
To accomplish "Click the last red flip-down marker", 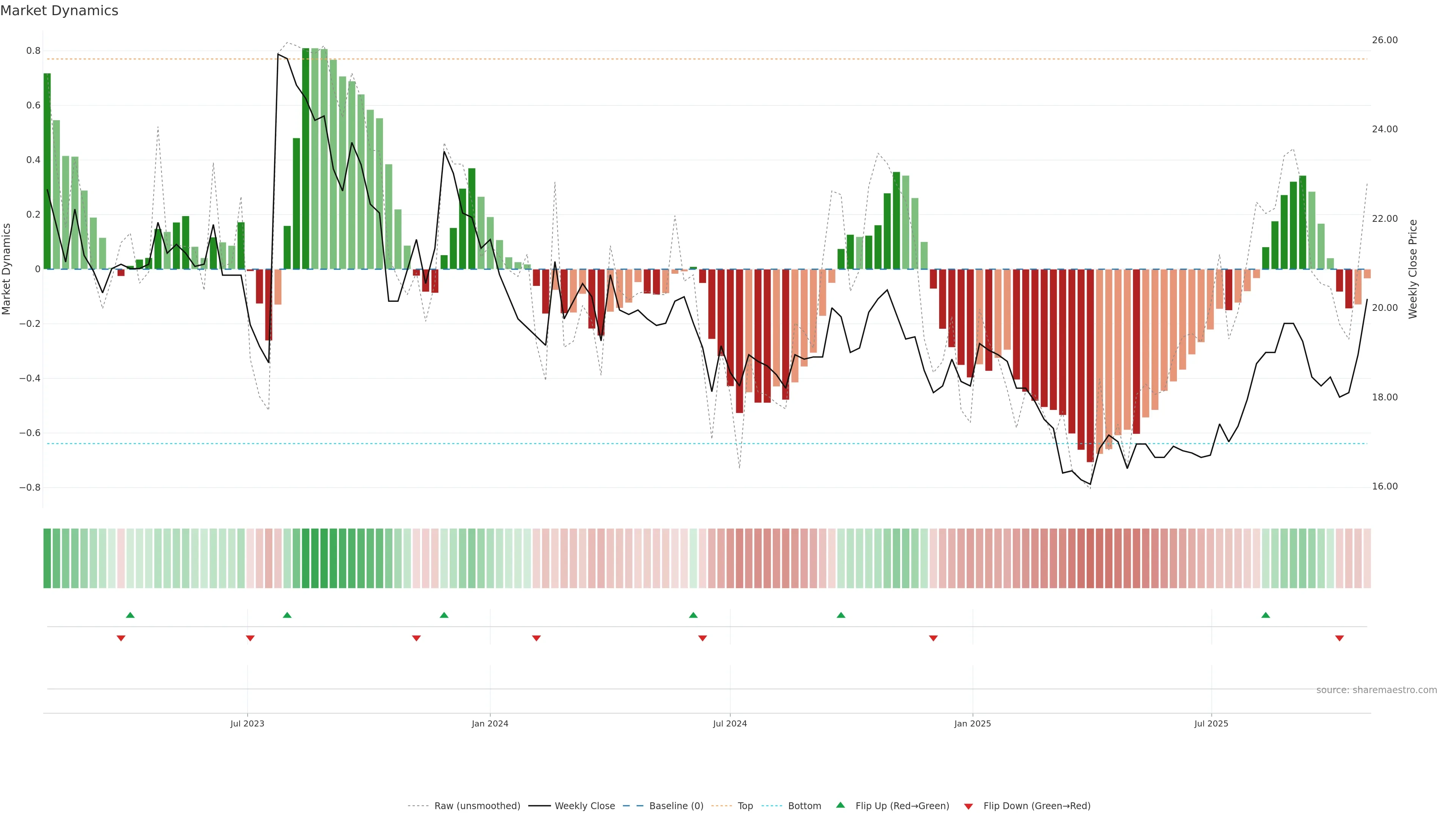I will (1339, 638).
